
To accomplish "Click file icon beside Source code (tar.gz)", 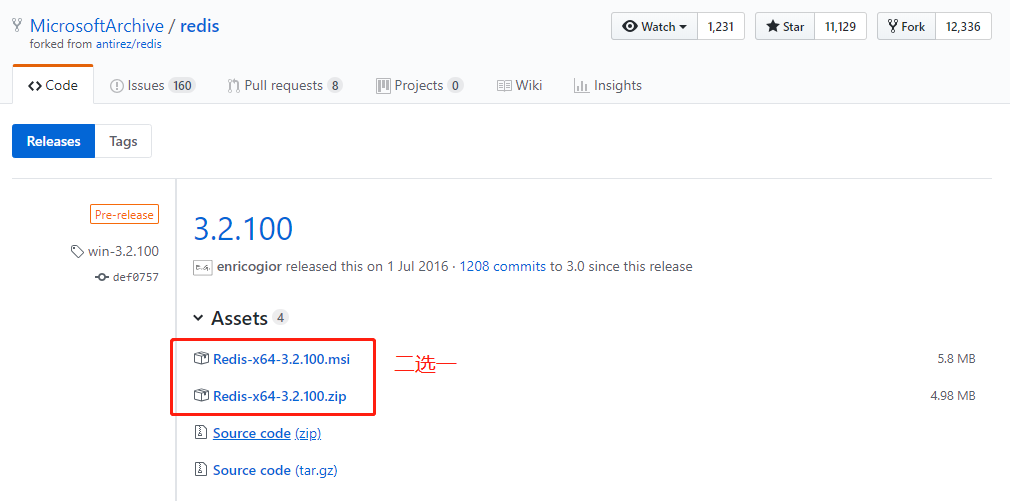I will (200, 468).
